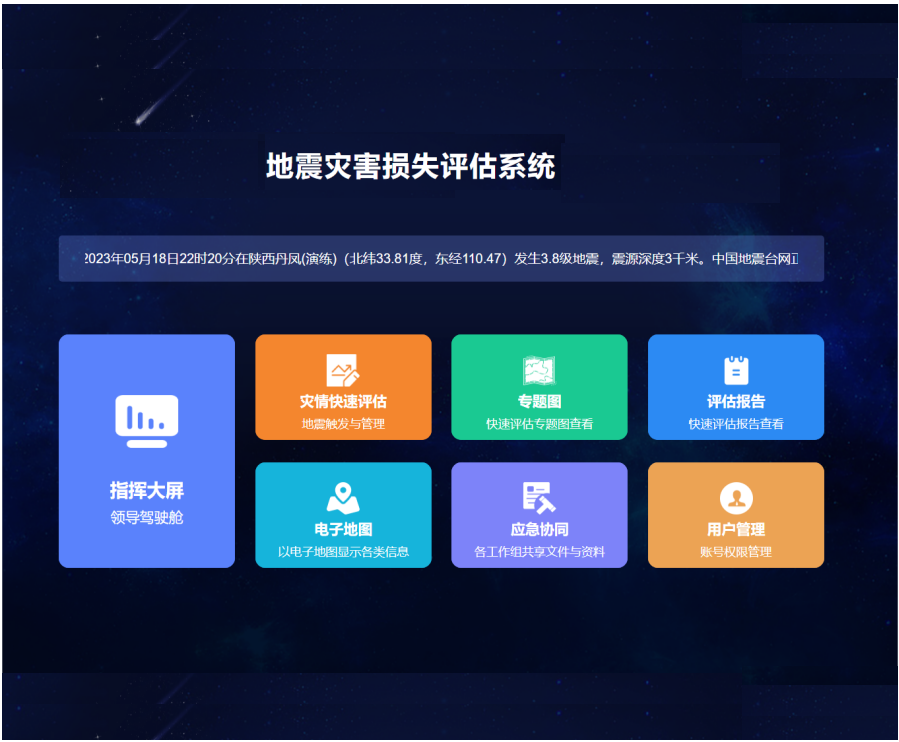The width and height of the screenshot is (899, 742).
Task: Select the 专题图 title text
Action: 539,401
